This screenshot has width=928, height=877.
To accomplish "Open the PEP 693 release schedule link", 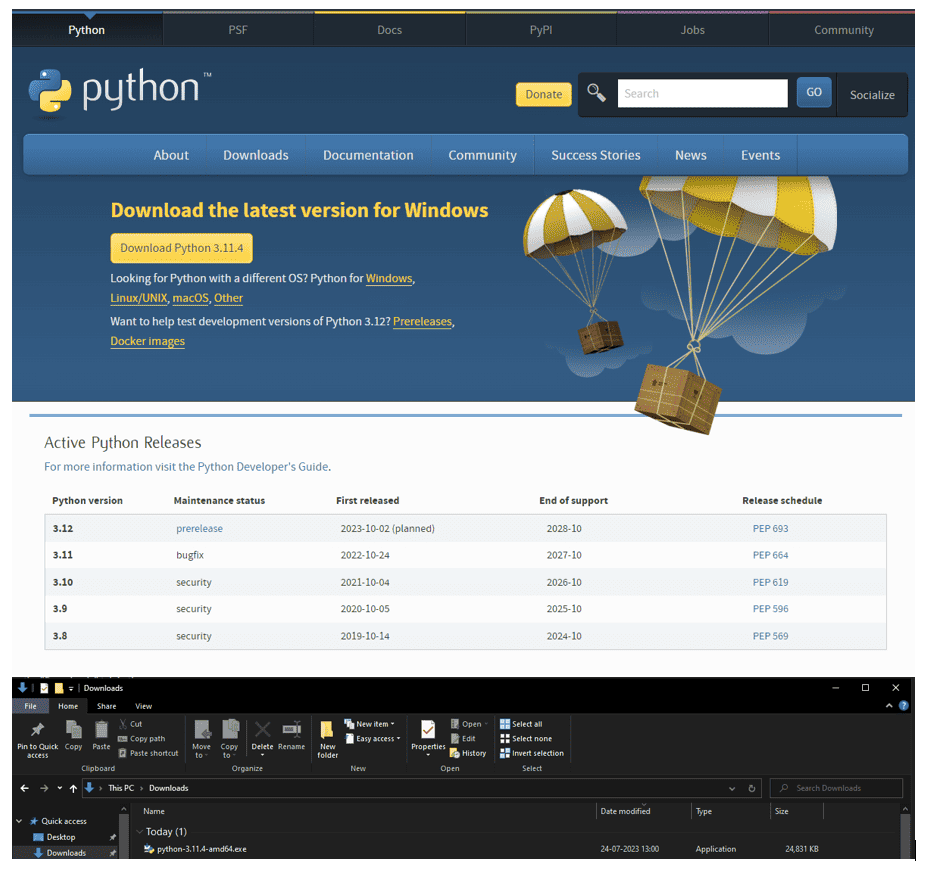I will coord(770,528).
